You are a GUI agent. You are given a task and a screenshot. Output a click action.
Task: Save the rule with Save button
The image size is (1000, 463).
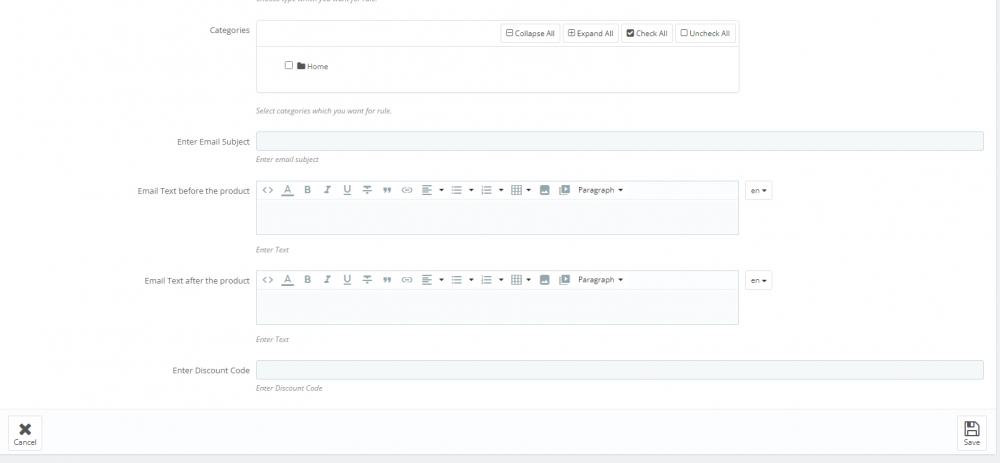pos(972,433)
